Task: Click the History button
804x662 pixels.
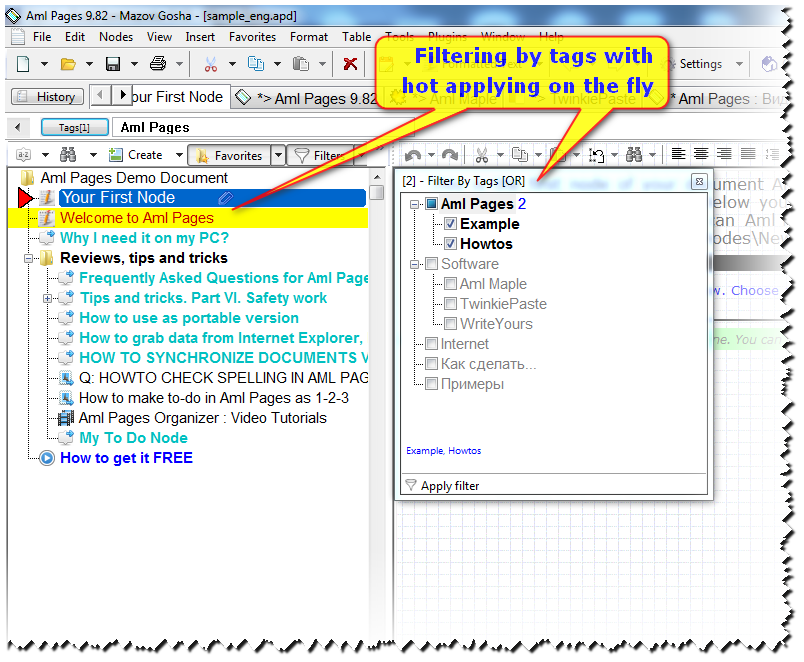Action: pyautogui.click(x=48, y=96)
